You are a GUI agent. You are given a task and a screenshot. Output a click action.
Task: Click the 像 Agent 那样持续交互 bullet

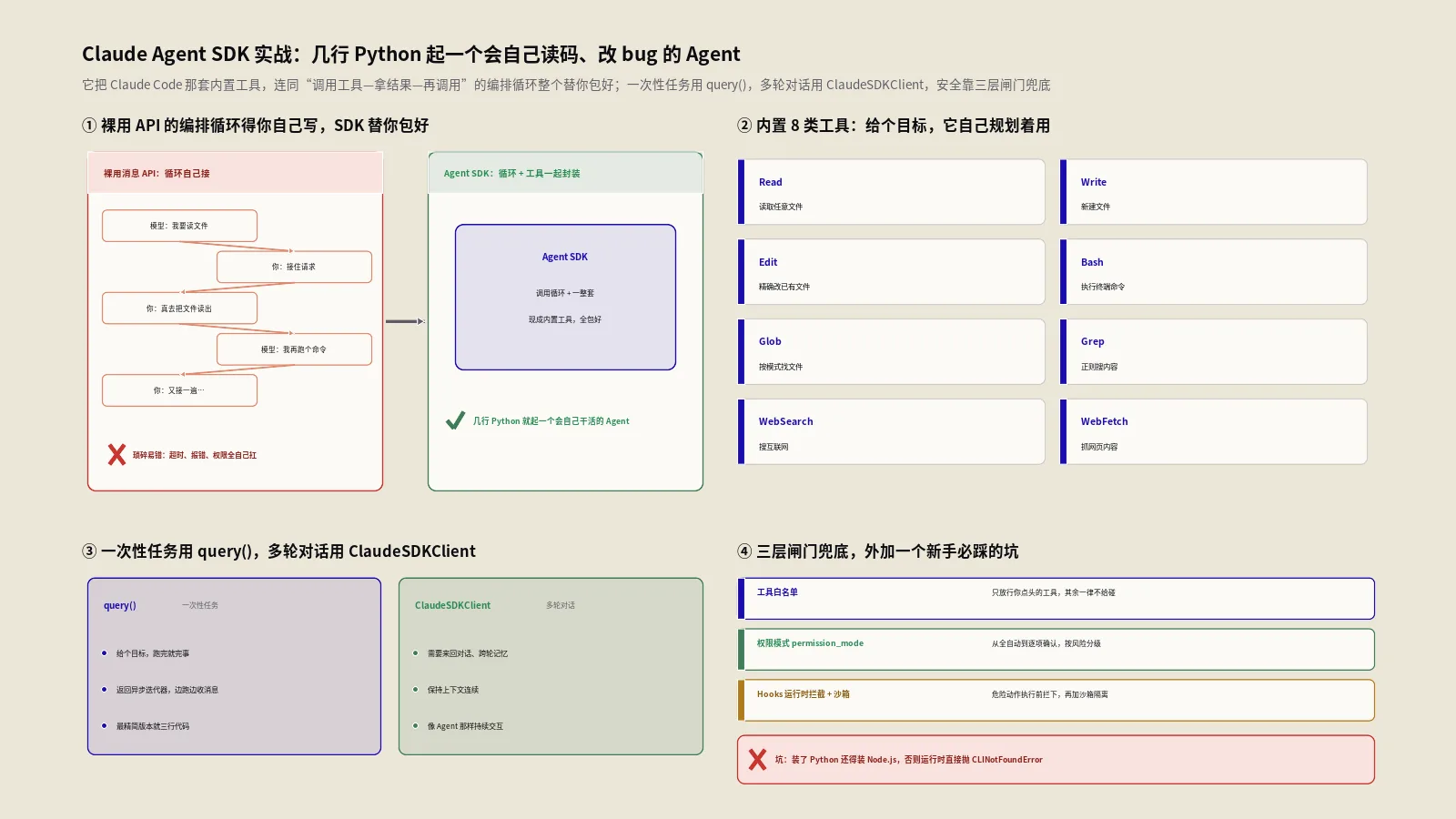pos(465,726)
